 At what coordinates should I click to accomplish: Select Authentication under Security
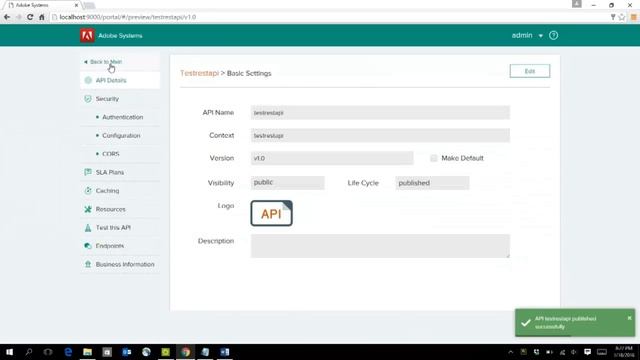(122, 117)
